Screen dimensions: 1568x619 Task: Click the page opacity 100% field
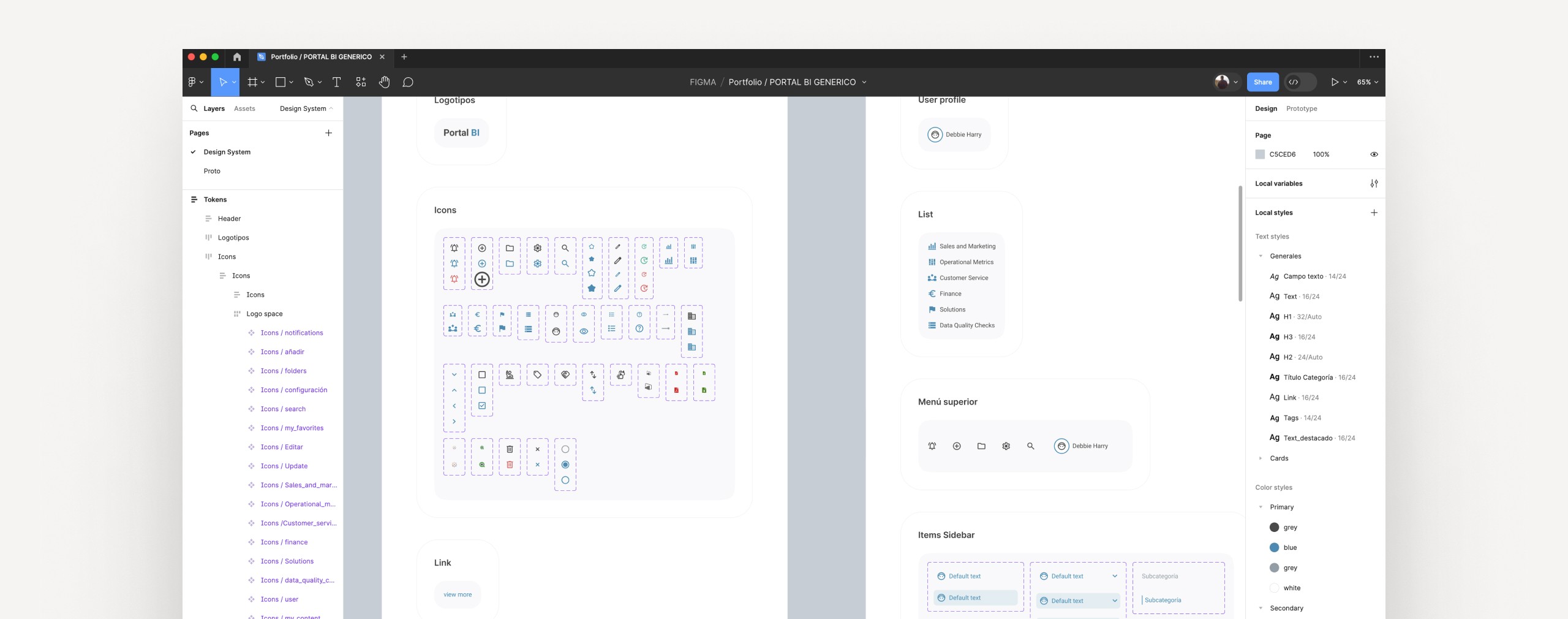[1321, 154]
